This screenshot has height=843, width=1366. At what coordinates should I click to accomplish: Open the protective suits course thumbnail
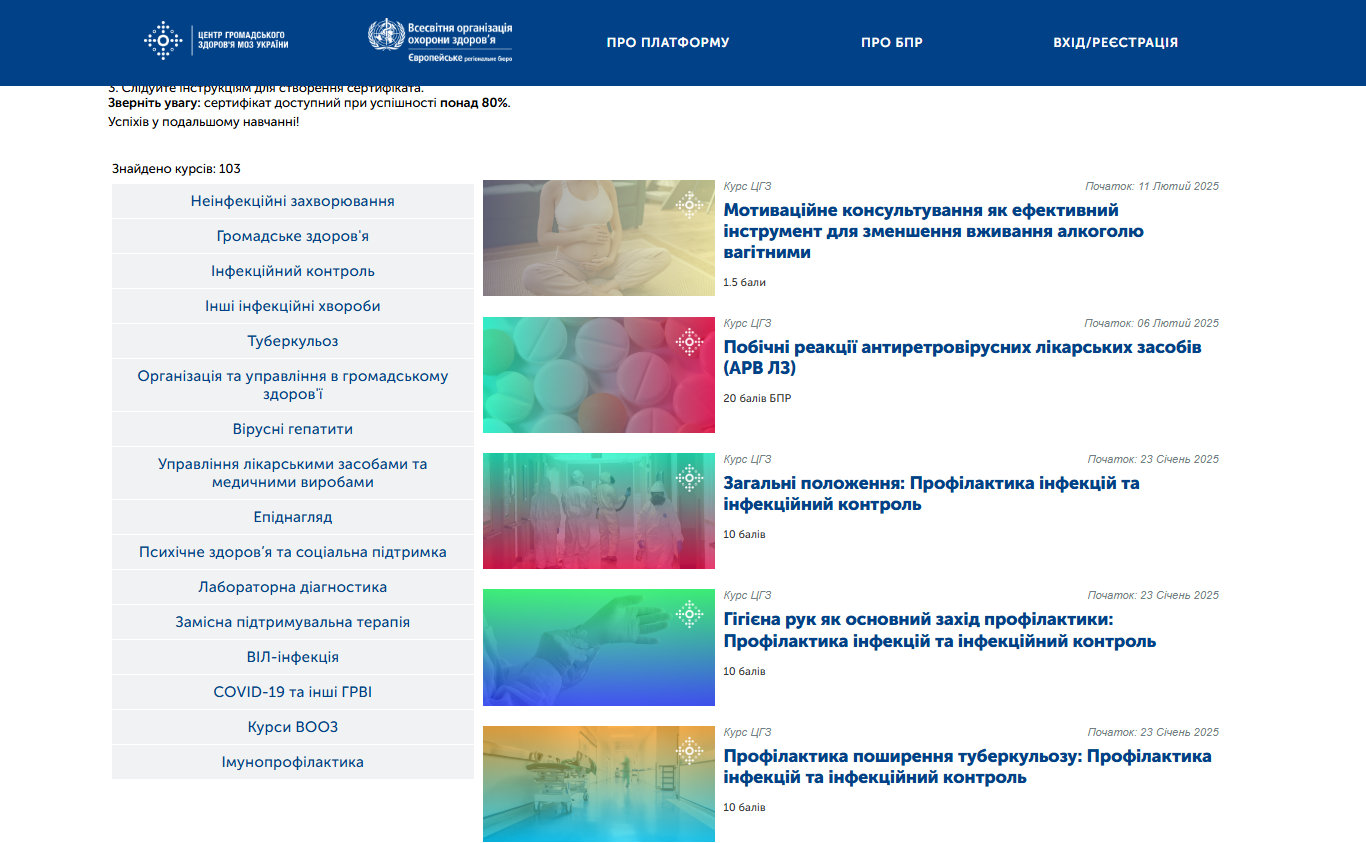[x=598, y=511]
